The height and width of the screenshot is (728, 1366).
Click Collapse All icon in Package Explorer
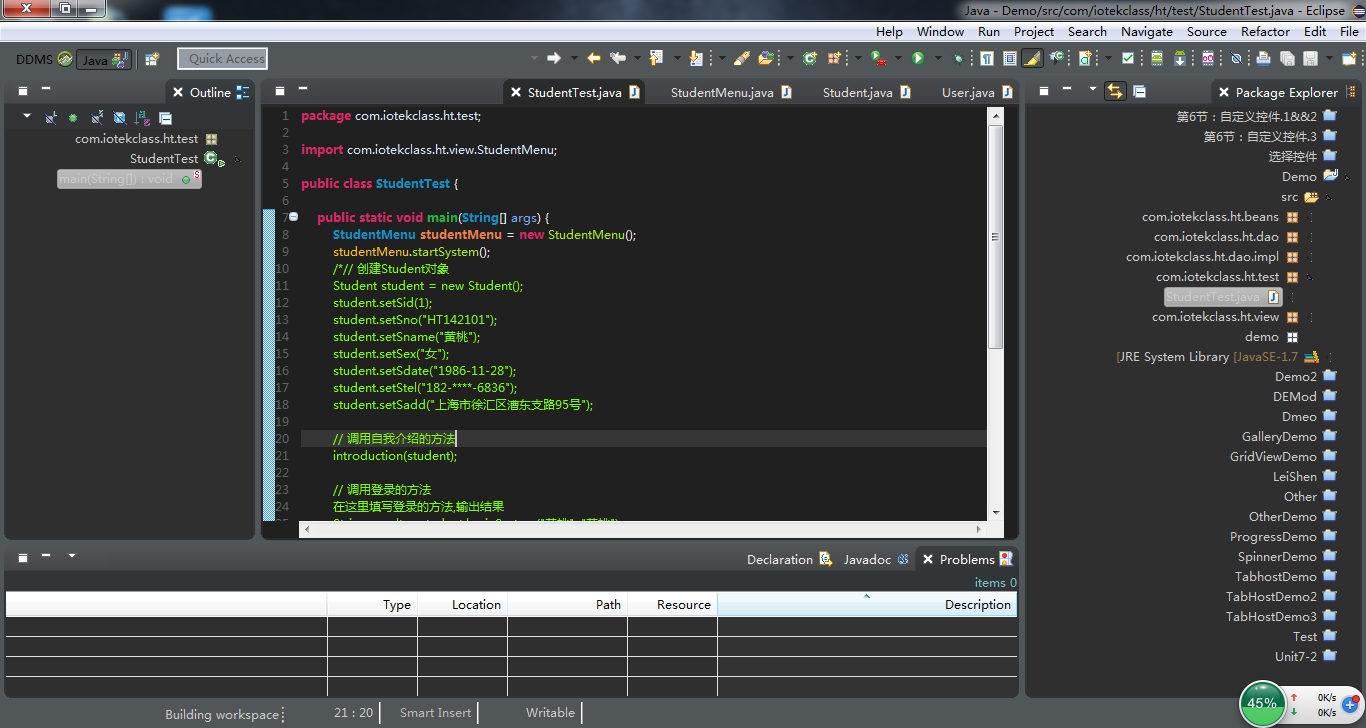(1139, 92)
